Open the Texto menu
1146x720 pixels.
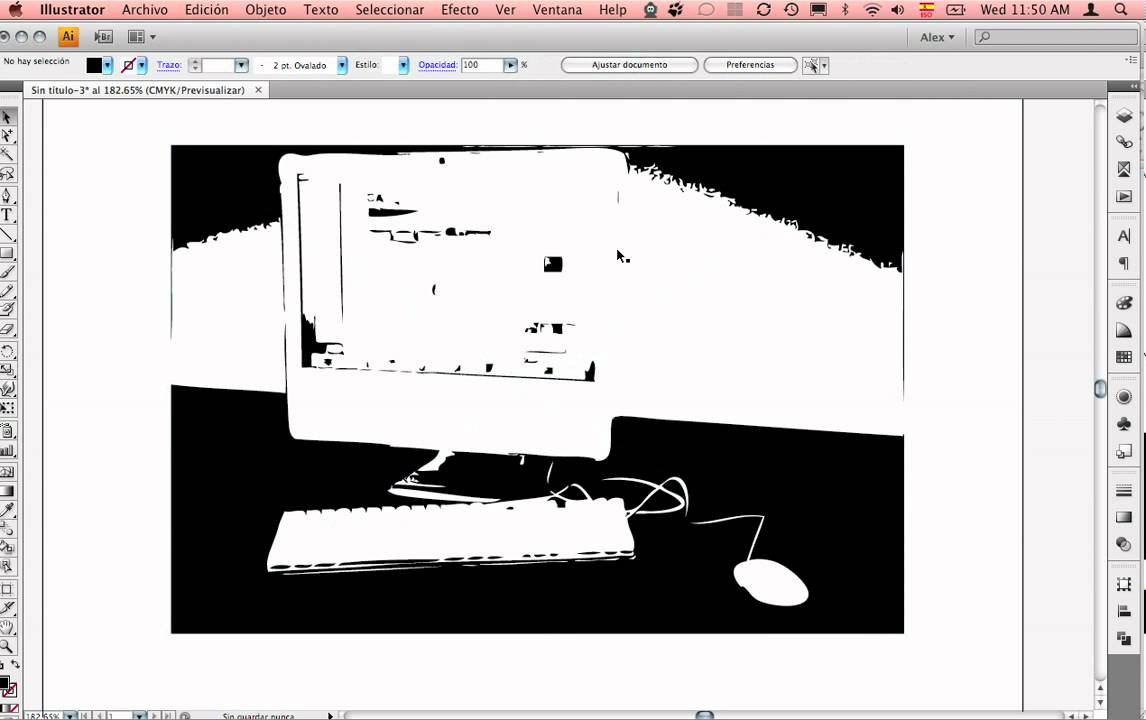(321, 10)
